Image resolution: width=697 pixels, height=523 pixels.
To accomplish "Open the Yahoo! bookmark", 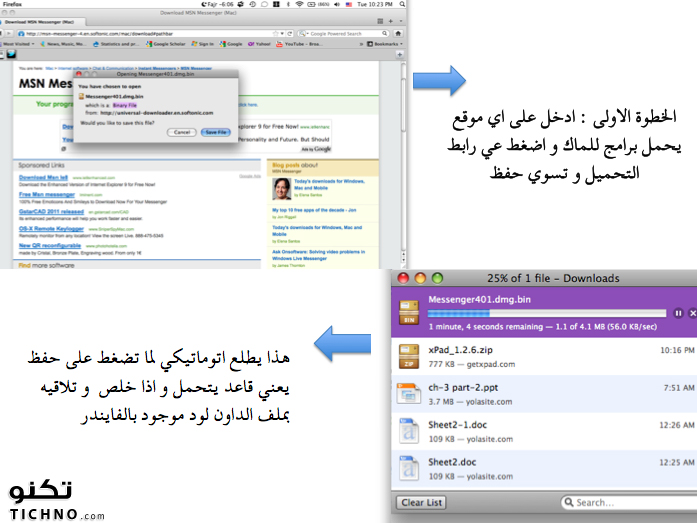I will coord(259,44).
